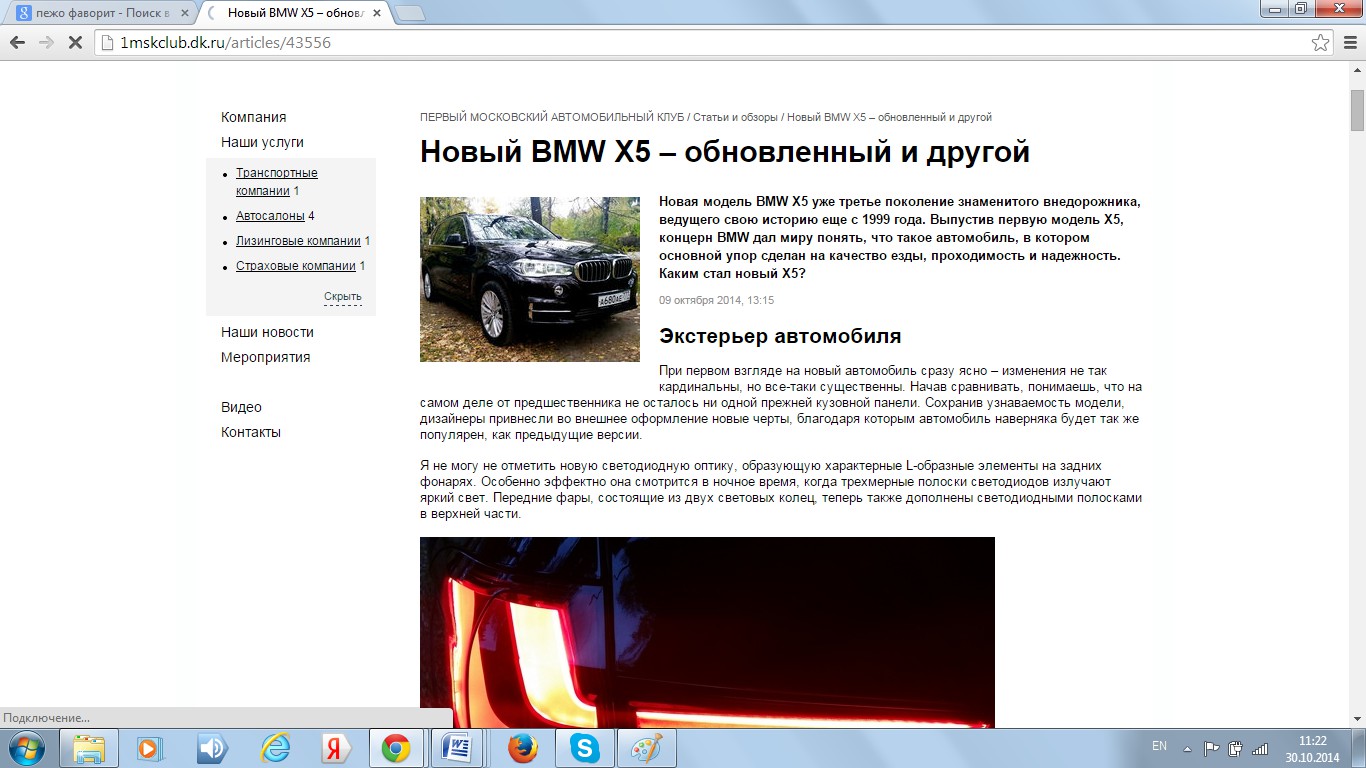Click the 'ПЕРВЫЙ МОСКОВСКИЙ АВТОМОБИЛЬНЫЙ КЛУБ' breadcrumb
This screenshot has width=1366, height=768.
click(x=552, y=117)
